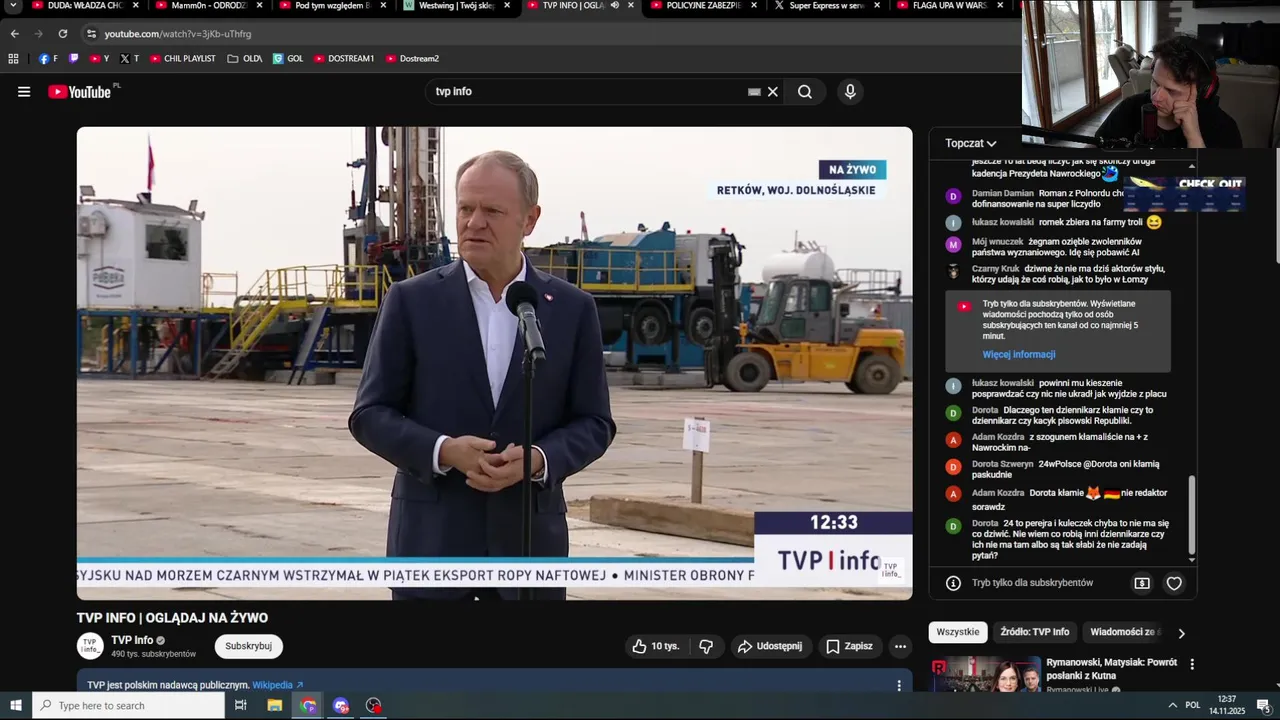Open the apps grid in bookmarks bar
Screen dimensions: 1280x720
click(x=13, y=59)
